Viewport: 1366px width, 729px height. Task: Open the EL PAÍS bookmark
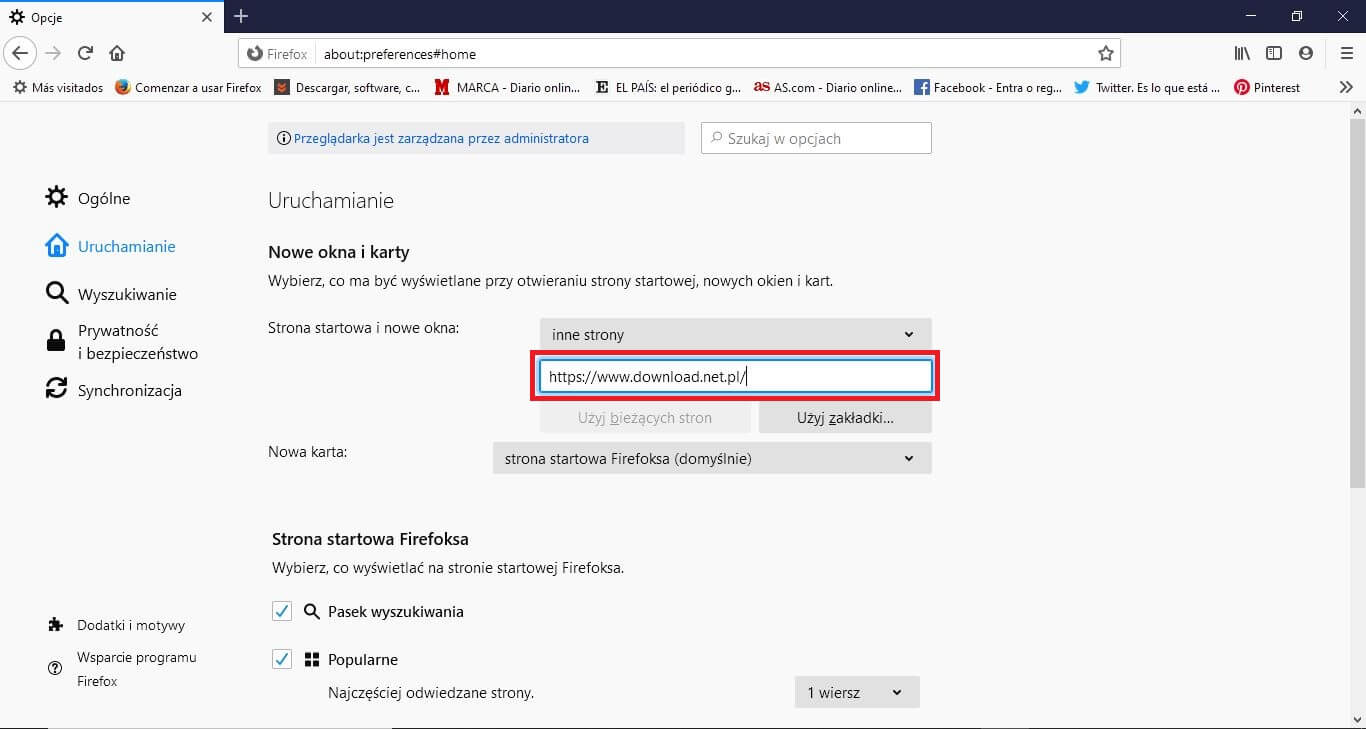pos(667,88)
